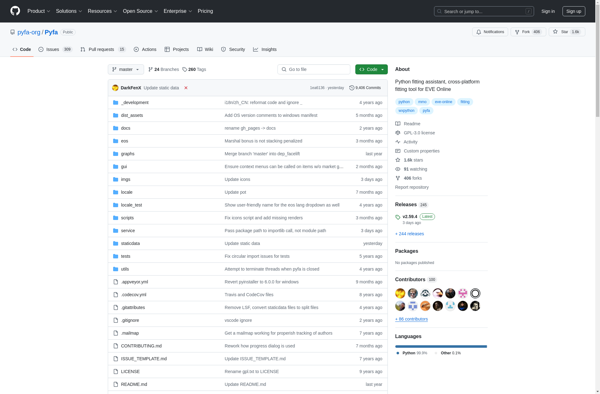The width and height of the screenshot is (600, 394).
Task: Open the GPL-3.0 license link
Action: coord(415,133)
